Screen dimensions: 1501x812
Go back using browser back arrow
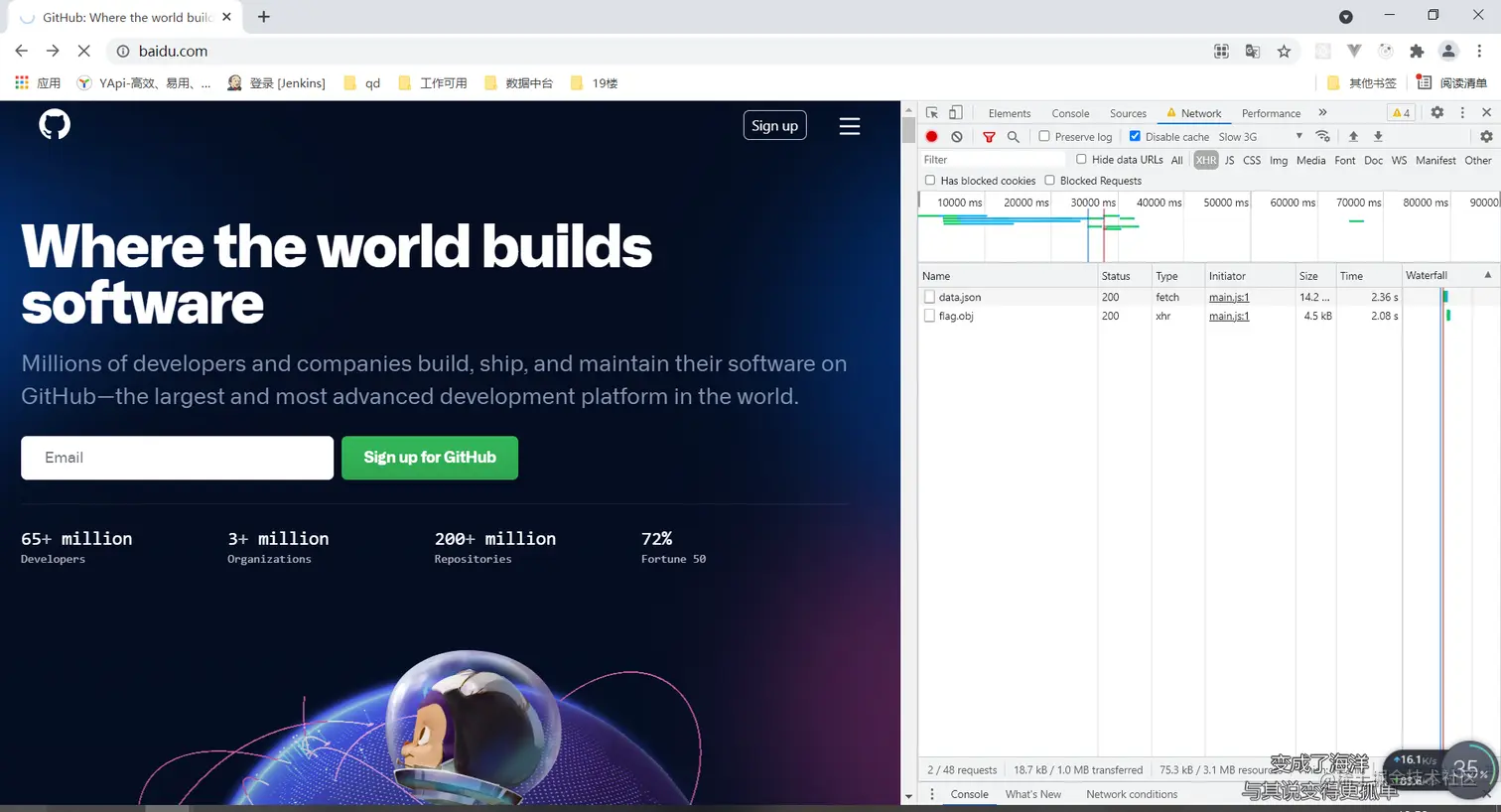22,51
